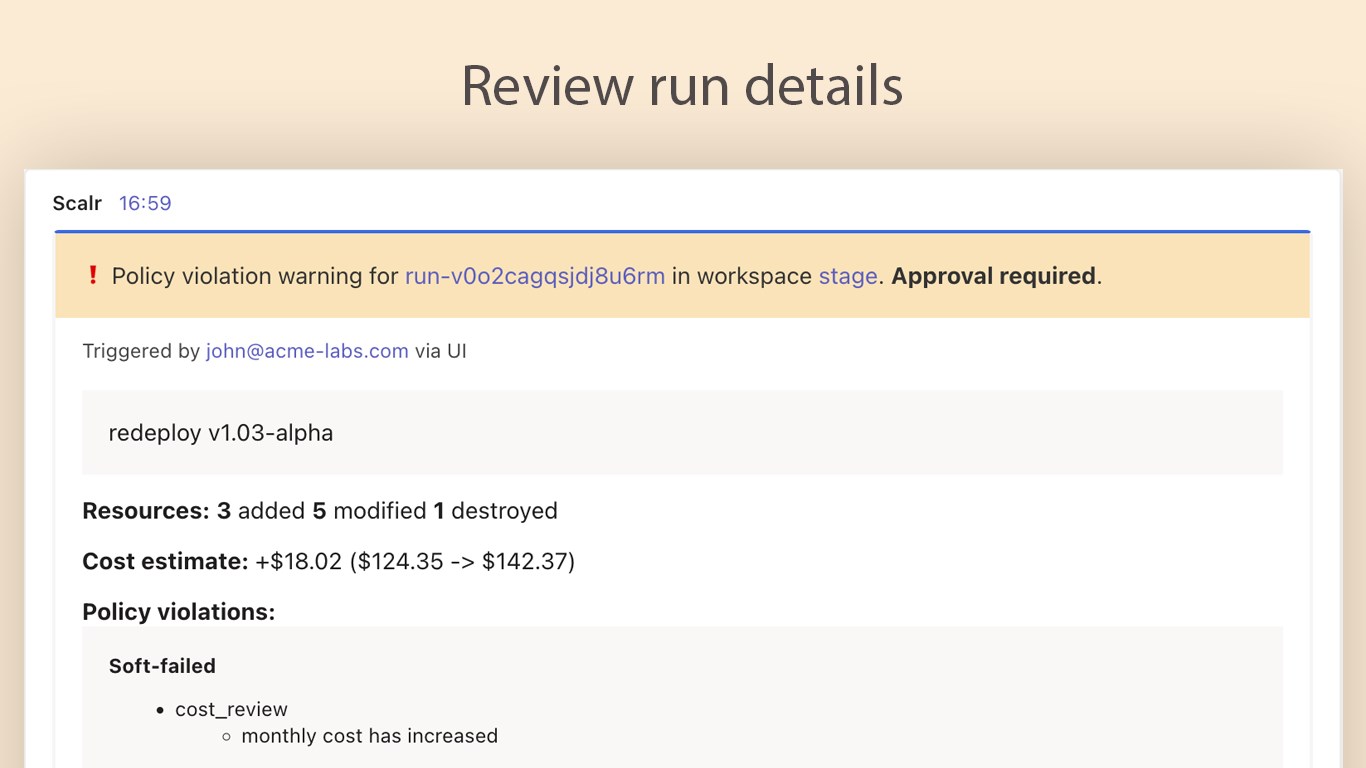Screen dimensions: 1366x768
Task: Click the "Soft-failed" section label
Action: 162,666
